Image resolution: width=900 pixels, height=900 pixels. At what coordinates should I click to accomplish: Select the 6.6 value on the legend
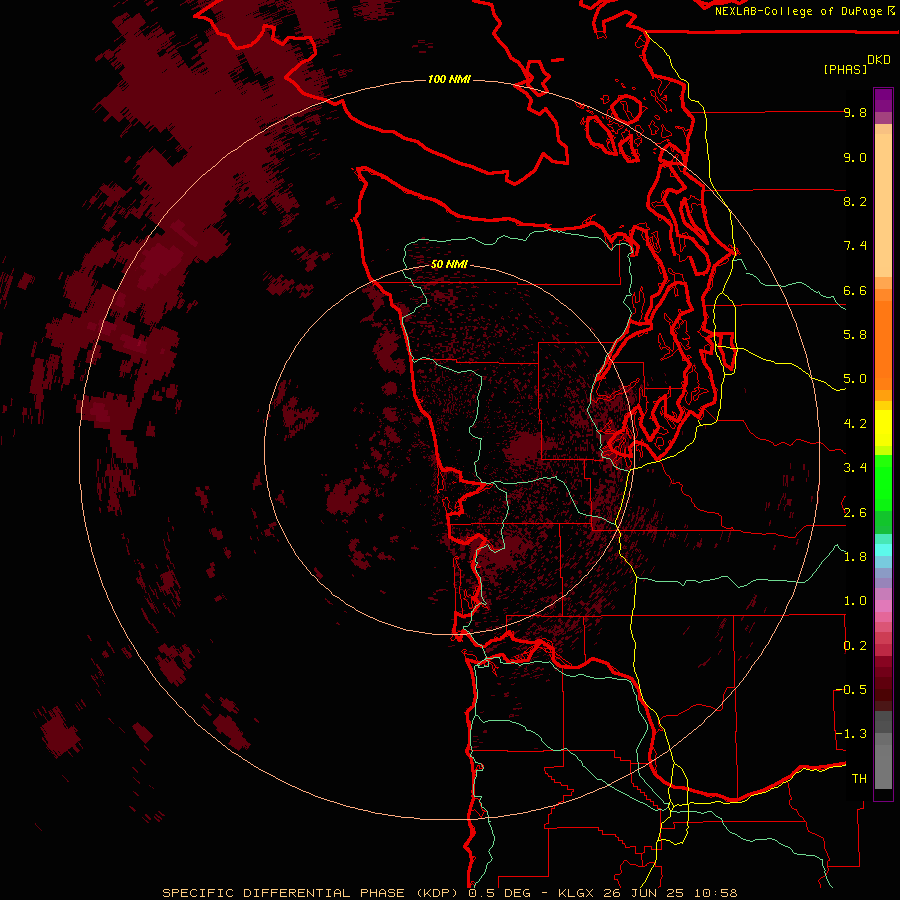coord(855,290)
